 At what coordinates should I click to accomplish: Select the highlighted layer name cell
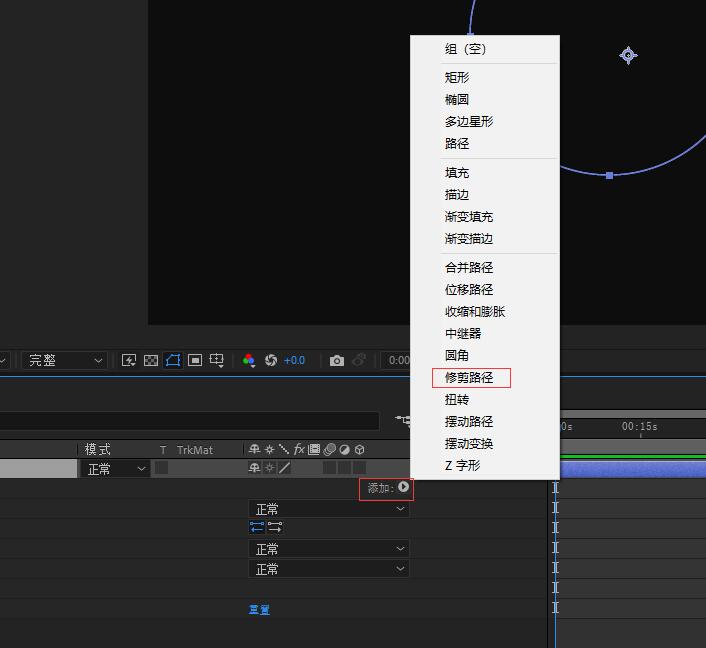[x=38, y=468]
